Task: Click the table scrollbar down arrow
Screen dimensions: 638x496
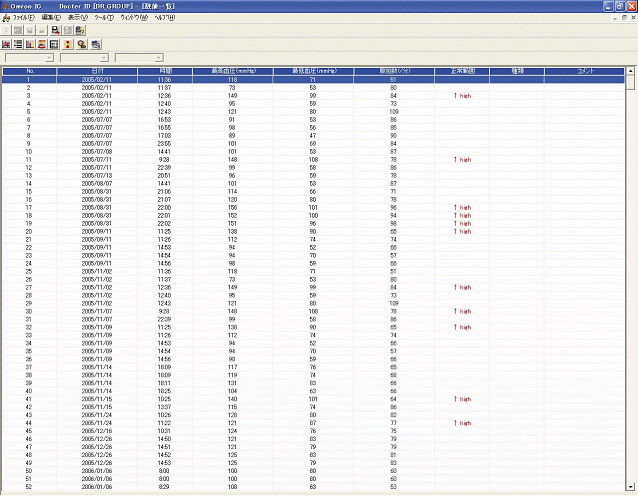Action: pos(630,487)
